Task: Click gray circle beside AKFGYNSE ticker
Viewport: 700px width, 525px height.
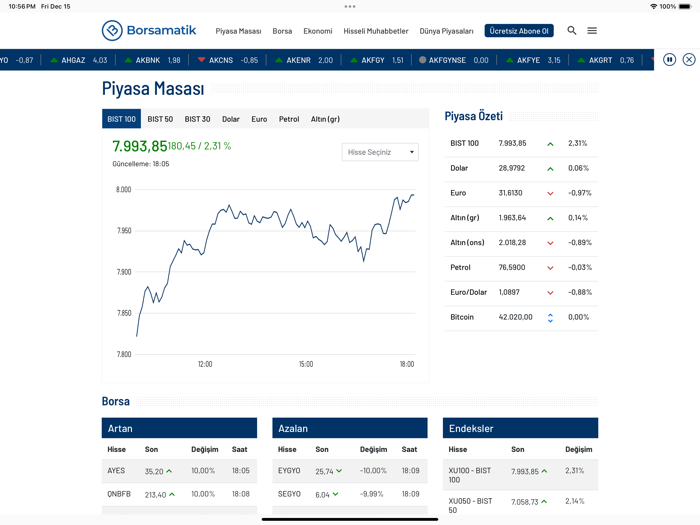Action: coord(422,60)
